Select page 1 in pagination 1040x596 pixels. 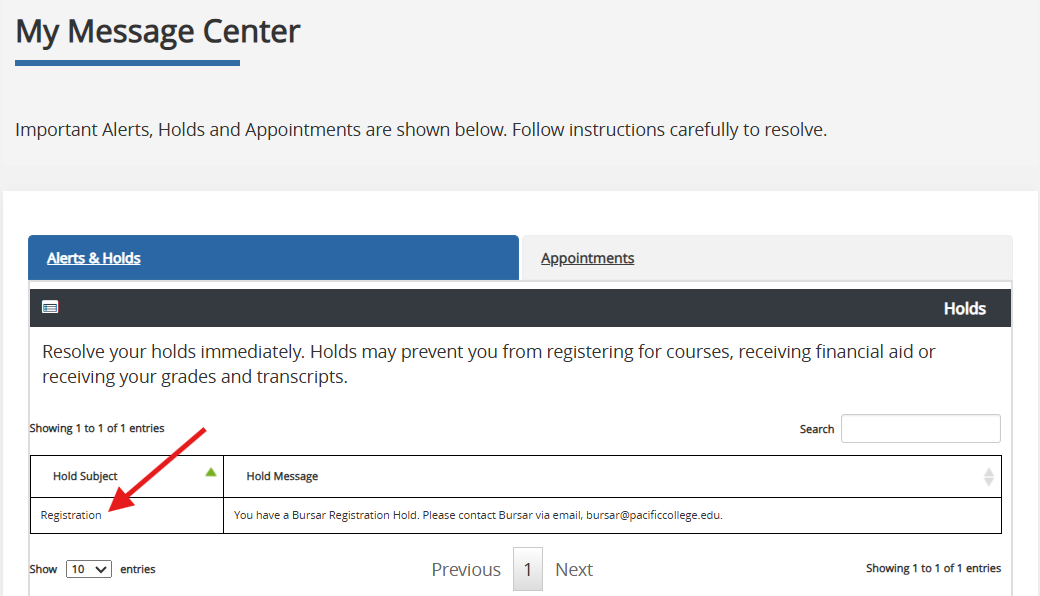pos(528,570)
